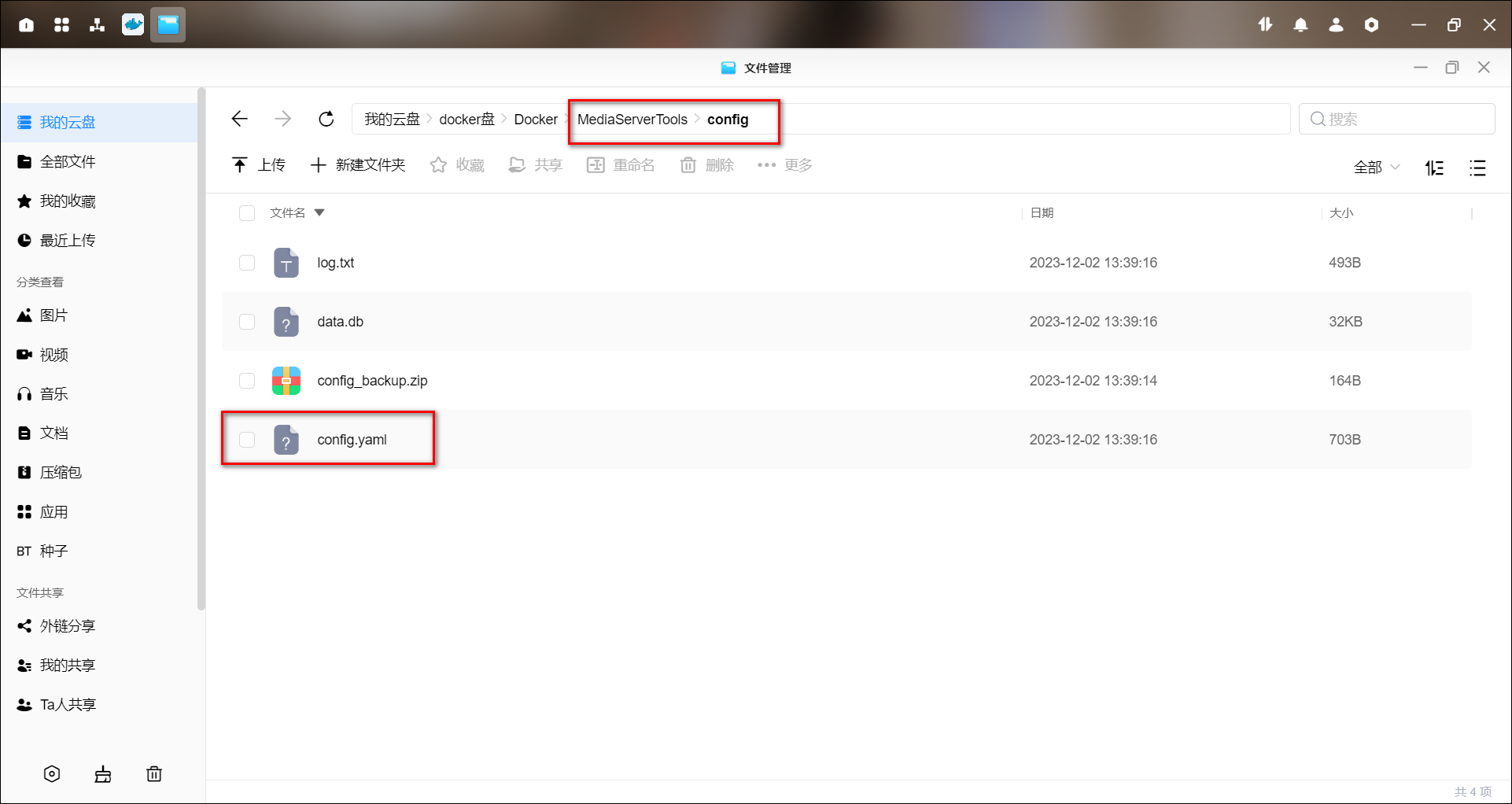Toggle 文件名 column sort arrow
The image size is (1512, 804).
pos(319,213)
